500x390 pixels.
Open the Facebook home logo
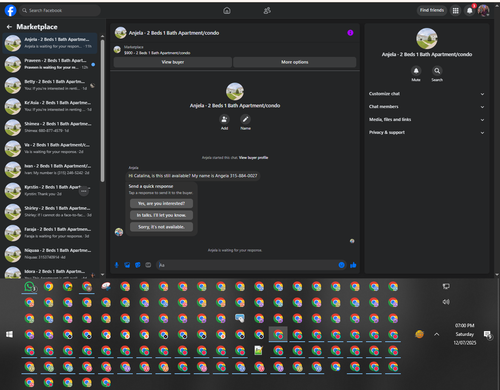[x=10, y=10]
